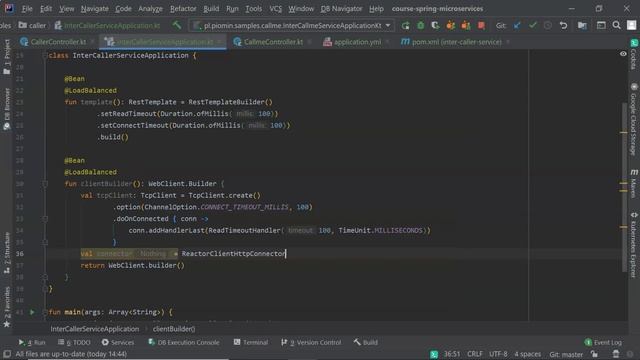This screenshot has width=640, height=360.
Task: Open the Analyze menu
Action: (150, 9)
